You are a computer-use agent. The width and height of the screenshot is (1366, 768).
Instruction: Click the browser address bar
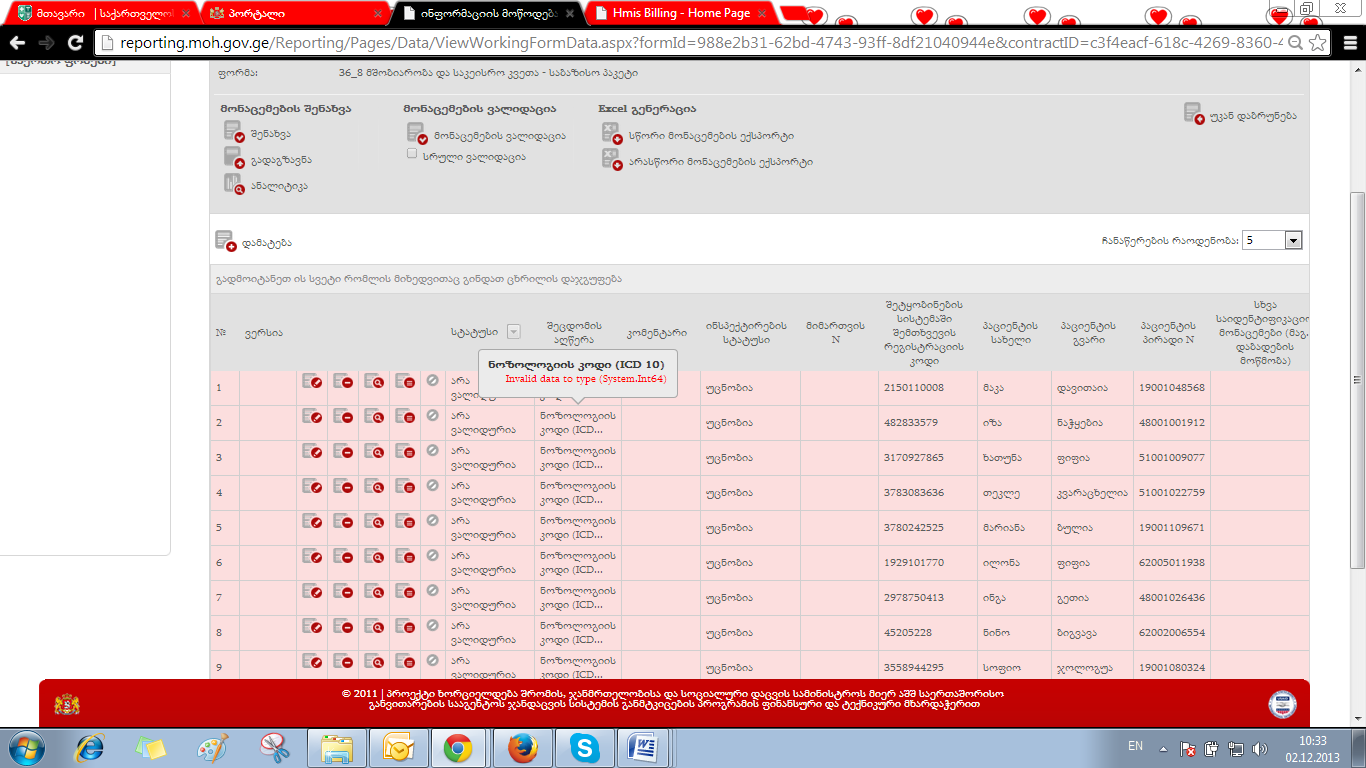coord(690,43)
